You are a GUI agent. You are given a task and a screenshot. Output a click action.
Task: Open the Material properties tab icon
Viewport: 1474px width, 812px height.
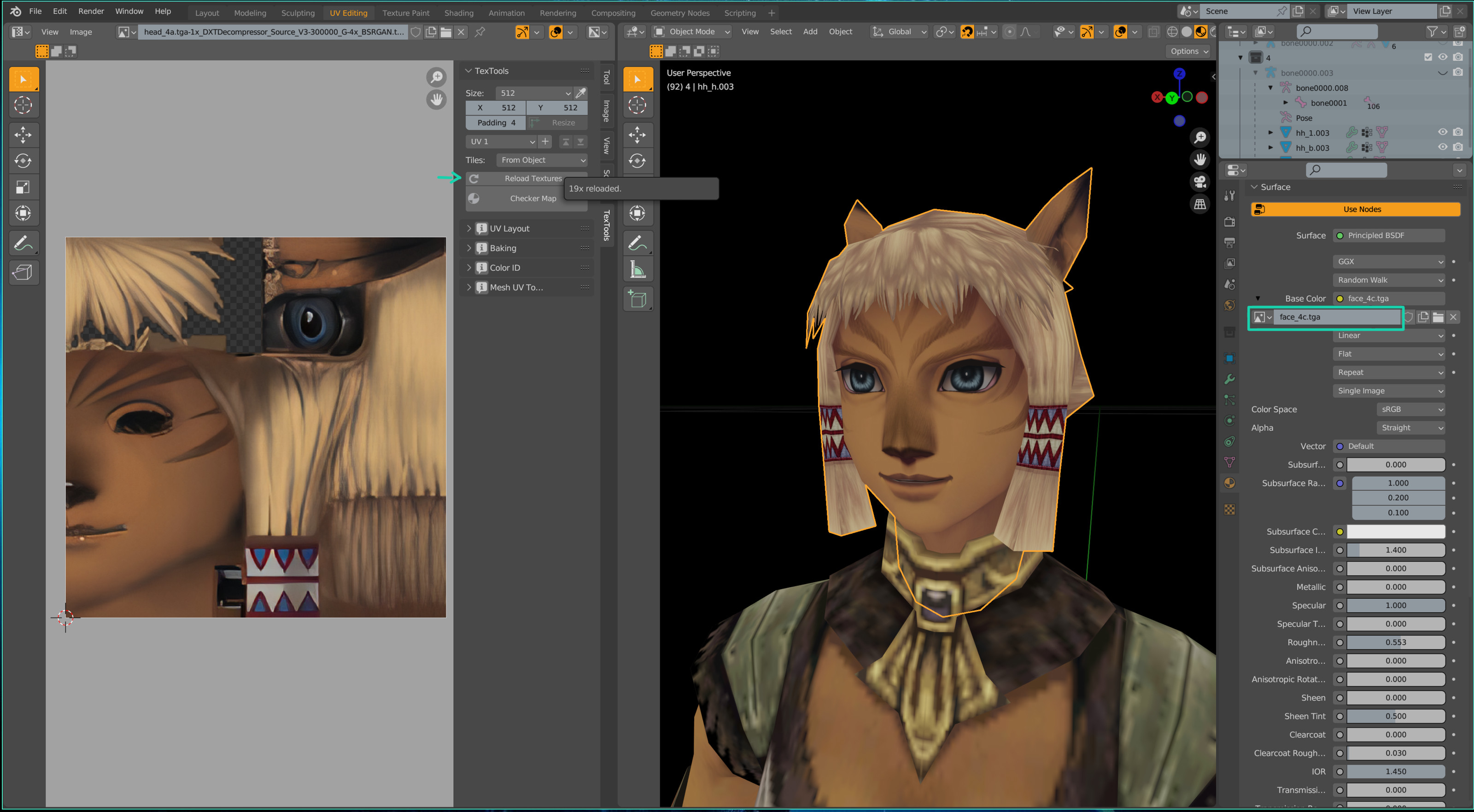click(x=1229, y=483)
